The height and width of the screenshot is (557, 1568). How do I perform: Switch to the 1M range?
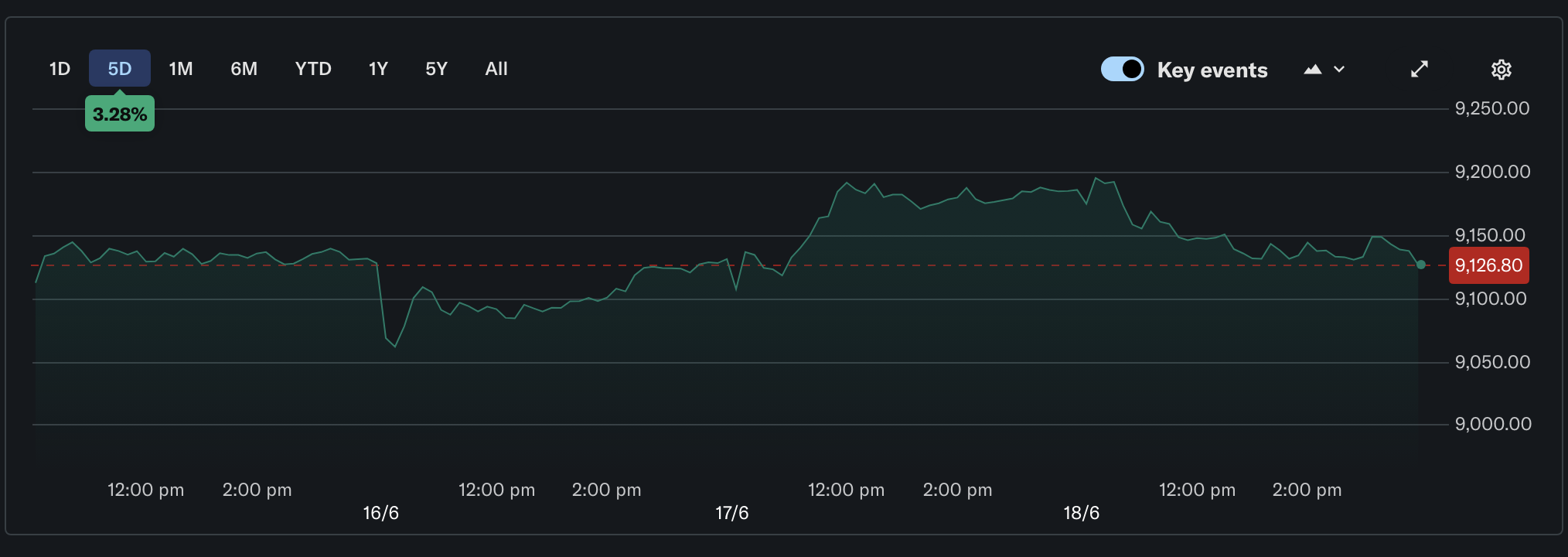point(181,69)
